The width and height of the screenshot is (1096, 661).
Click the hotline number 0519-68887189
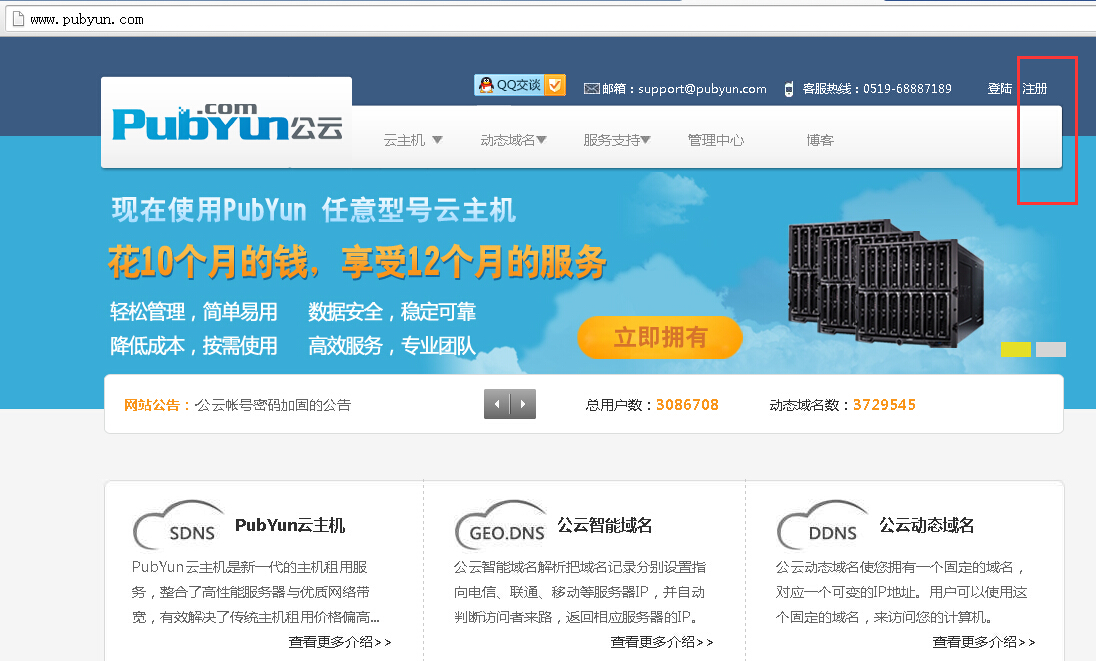point(907,89)
